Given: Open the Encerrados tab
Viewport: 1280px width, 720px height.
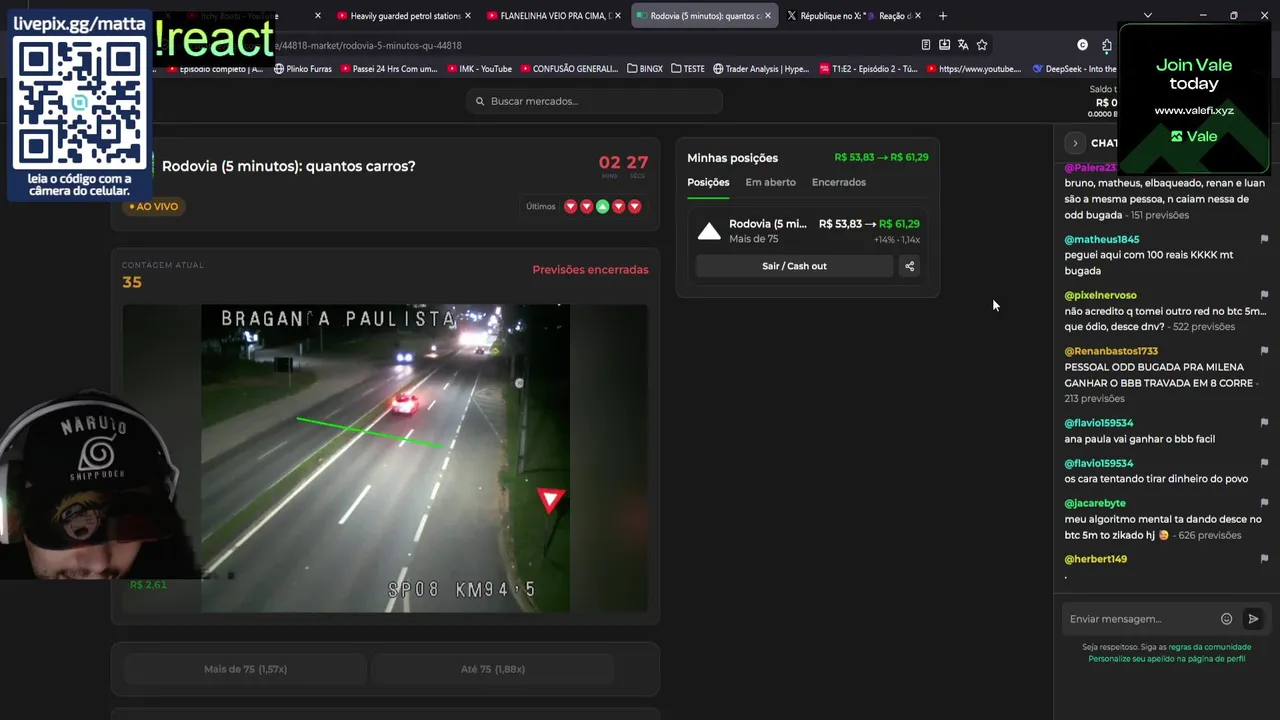Looking at the screenshot, I should 839,182.
